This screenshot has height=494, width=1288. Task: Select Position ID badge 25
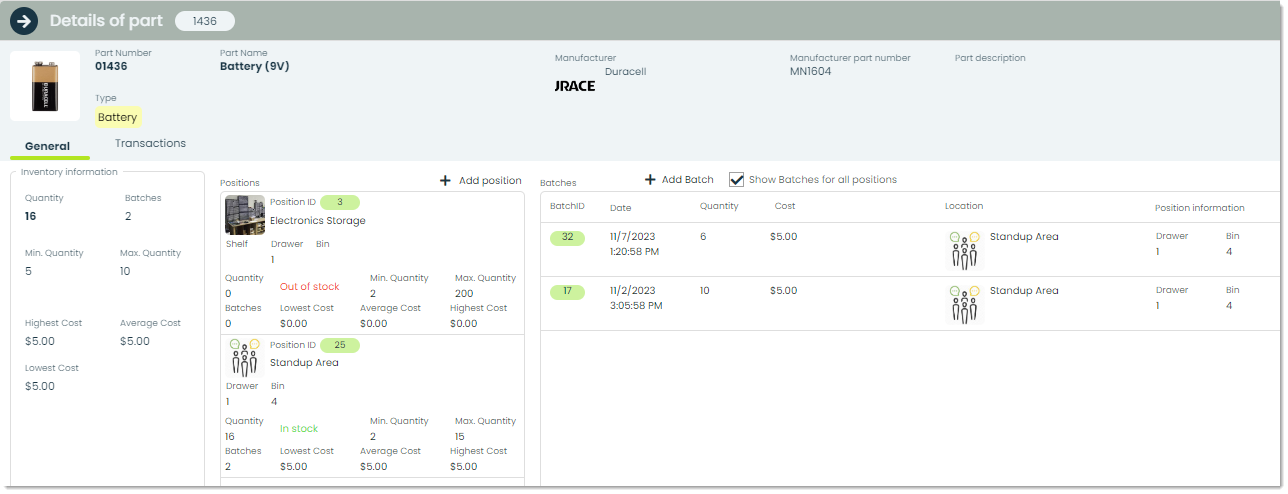click(340, 345)
